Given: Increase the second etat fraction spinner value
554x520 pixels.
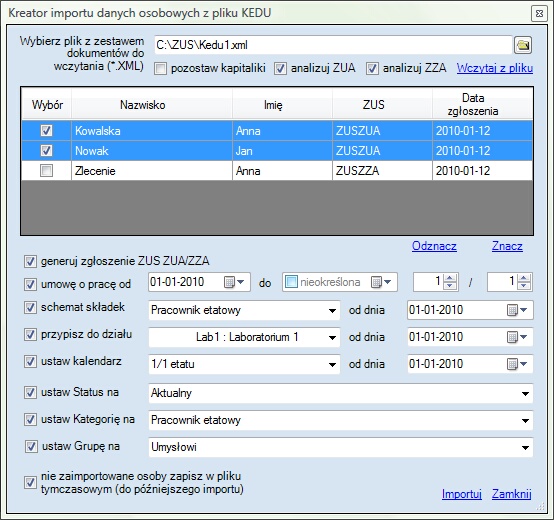Looking at the screenshot, I should click(524, 278).
